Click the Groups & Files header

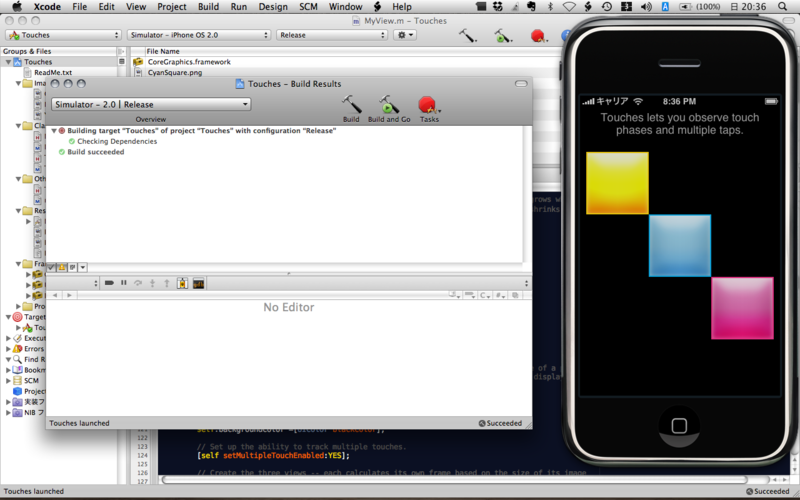pos(27,51)
